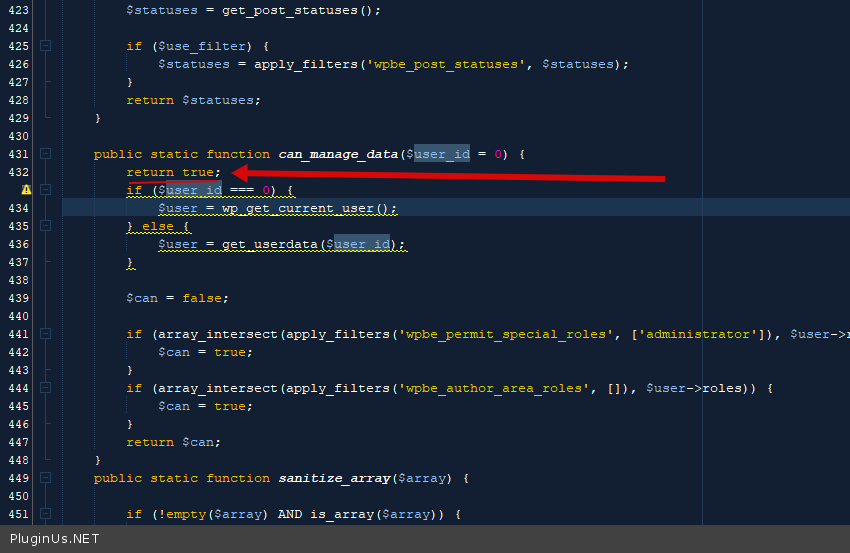Viewport: 850px width, 553px height.
Task: Click 'return $can;' on line 447
Action: click(x=173, y=442)
